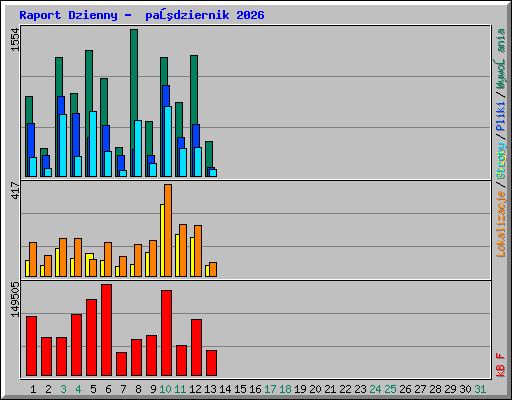Click the cyan bar for day 3

(63, 145)
